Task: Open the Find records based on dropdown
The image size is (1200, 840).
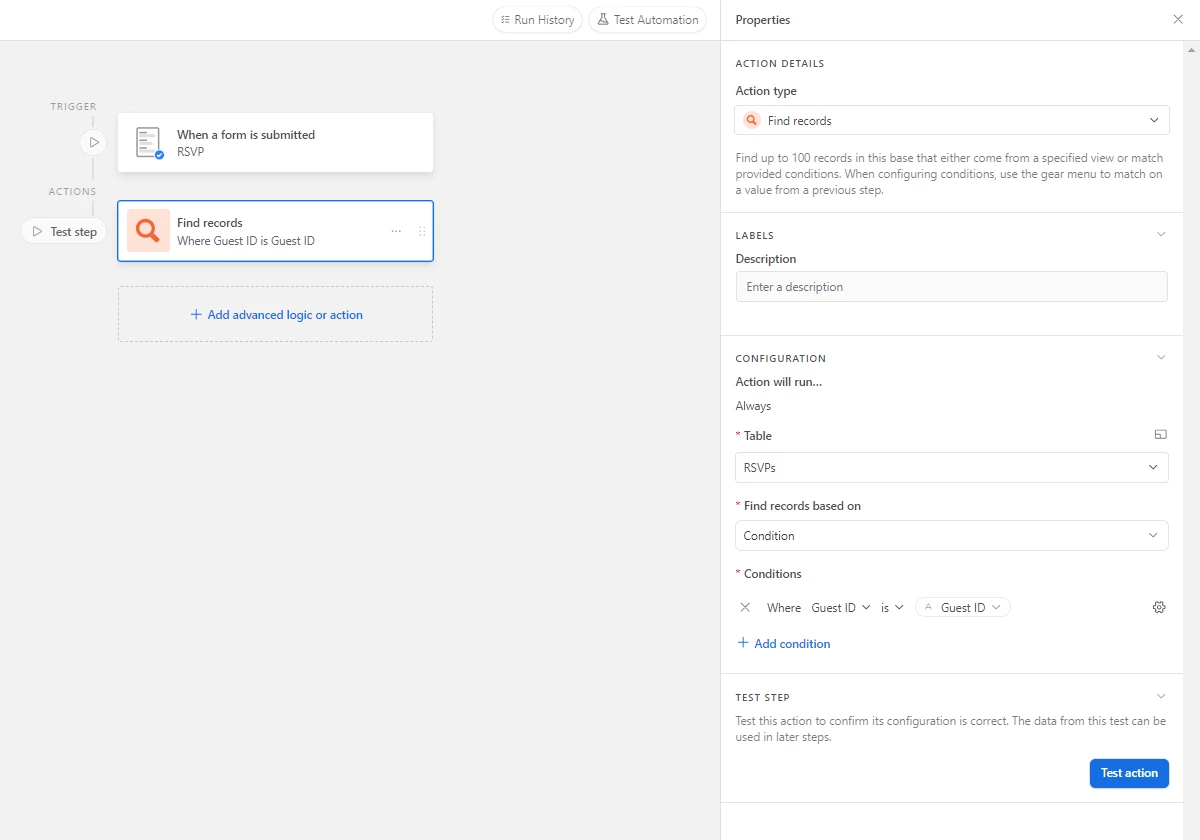Action: (x=951, y=535)
